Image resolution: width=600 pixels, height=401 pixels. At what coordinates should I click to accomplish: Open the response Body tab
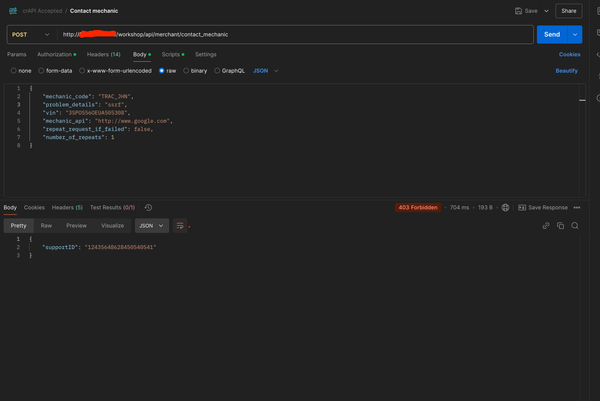click(x=10, y=207)
